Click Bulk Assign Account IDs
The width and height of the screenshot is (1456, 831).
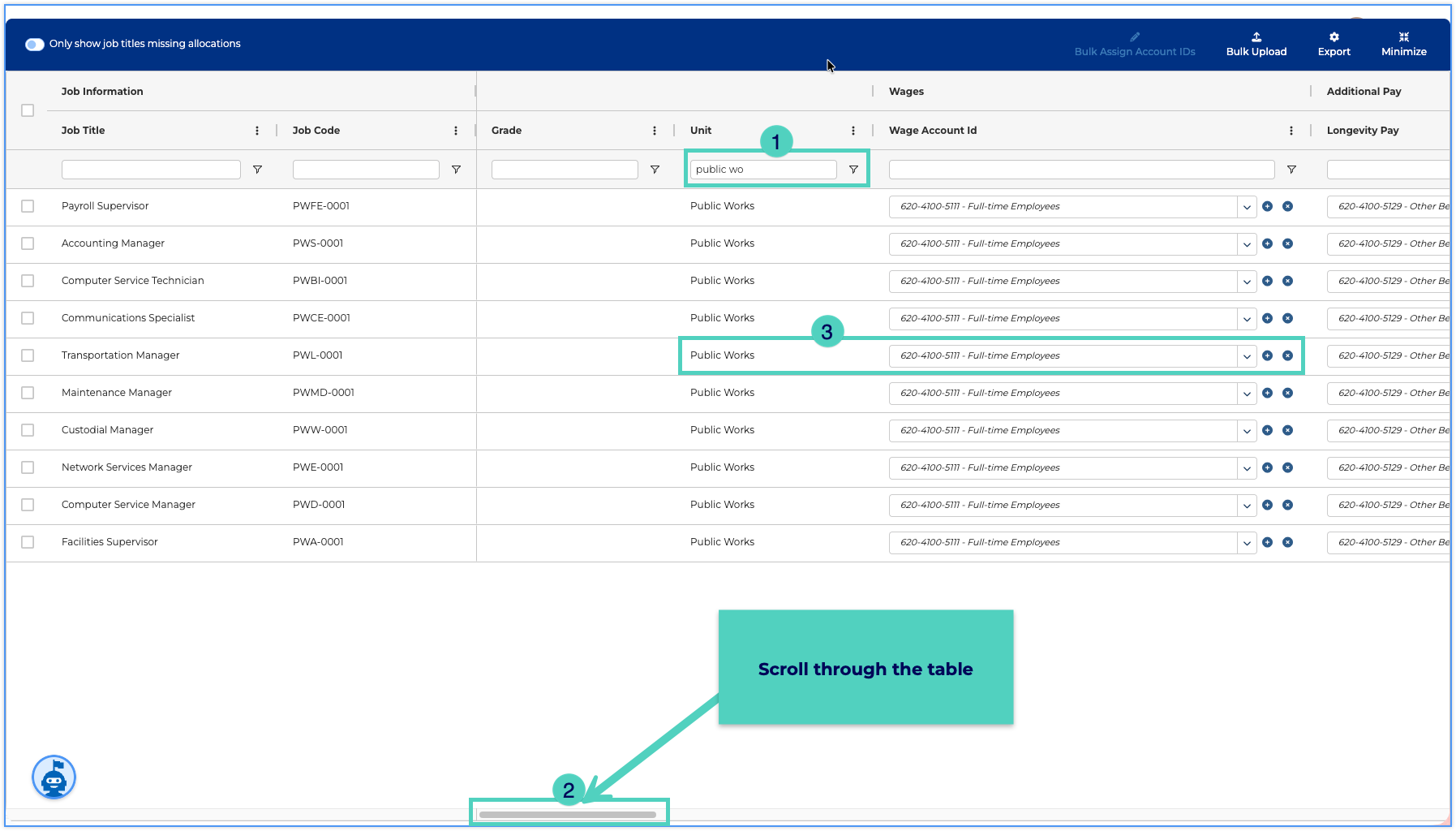[x=1134, y=45]
